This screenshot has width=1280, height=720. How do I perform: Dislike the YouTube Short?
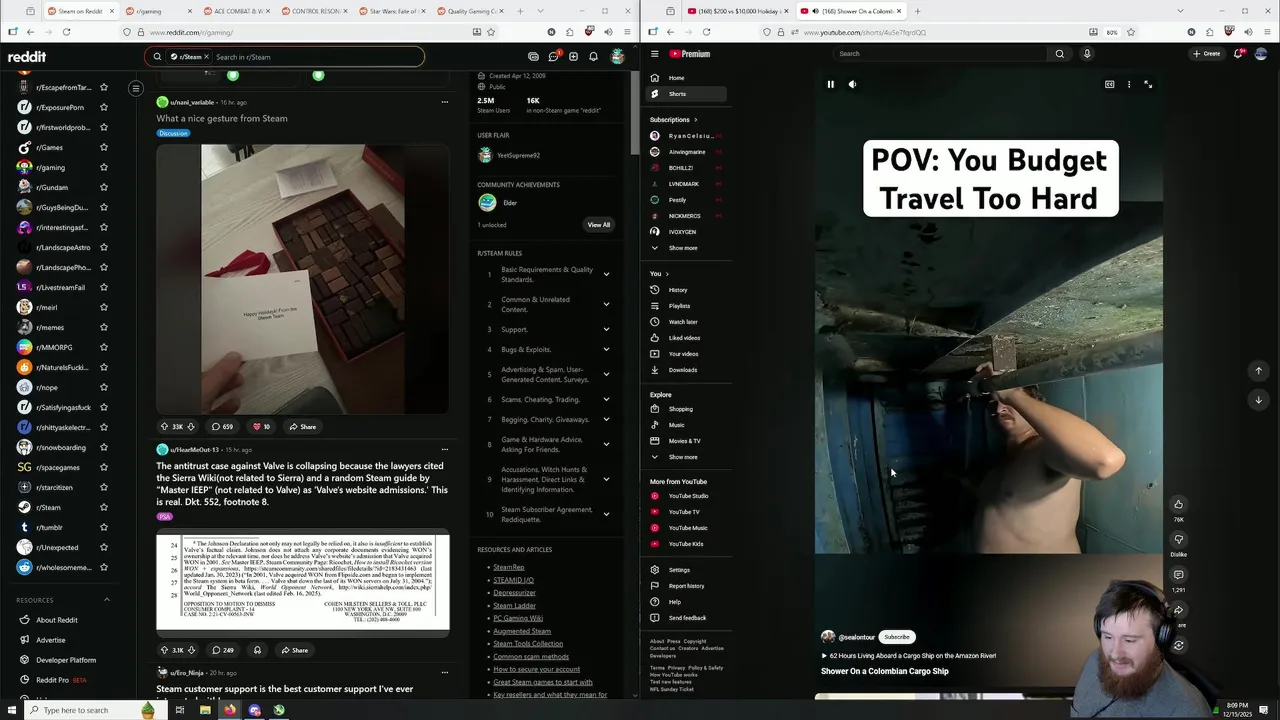[1178, 540]
